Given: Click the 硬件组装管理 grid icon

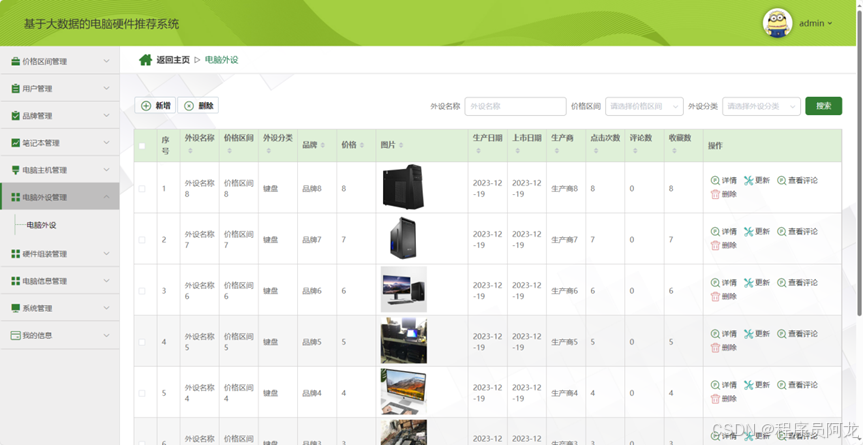Looking at the screenshot, I should click(15, 254).
